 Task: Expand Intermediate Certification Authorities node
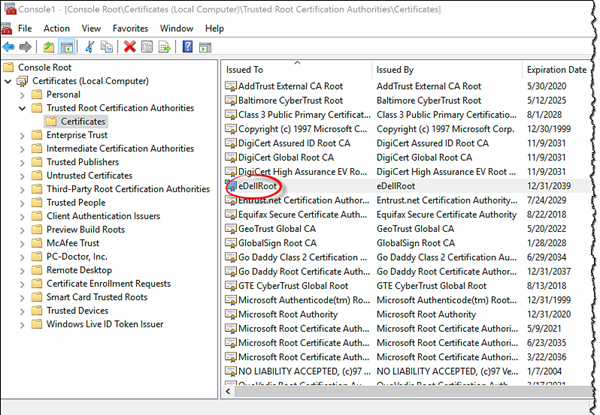tap(22, 149)
